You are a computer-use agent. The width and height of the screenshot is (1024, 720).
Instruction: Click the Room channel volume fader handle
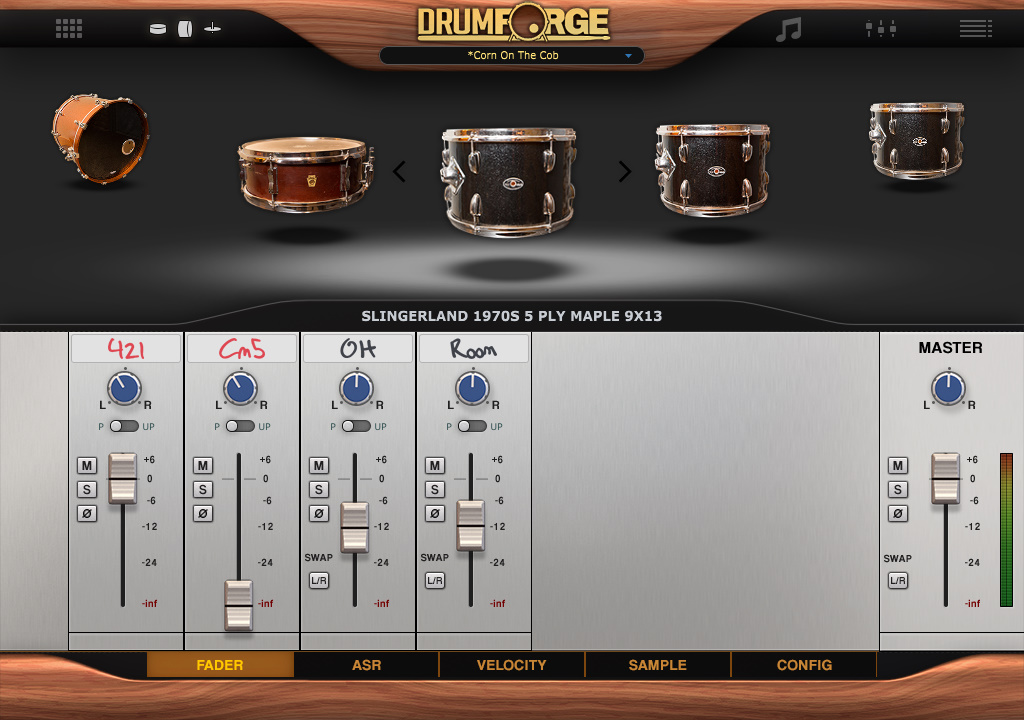470,526
